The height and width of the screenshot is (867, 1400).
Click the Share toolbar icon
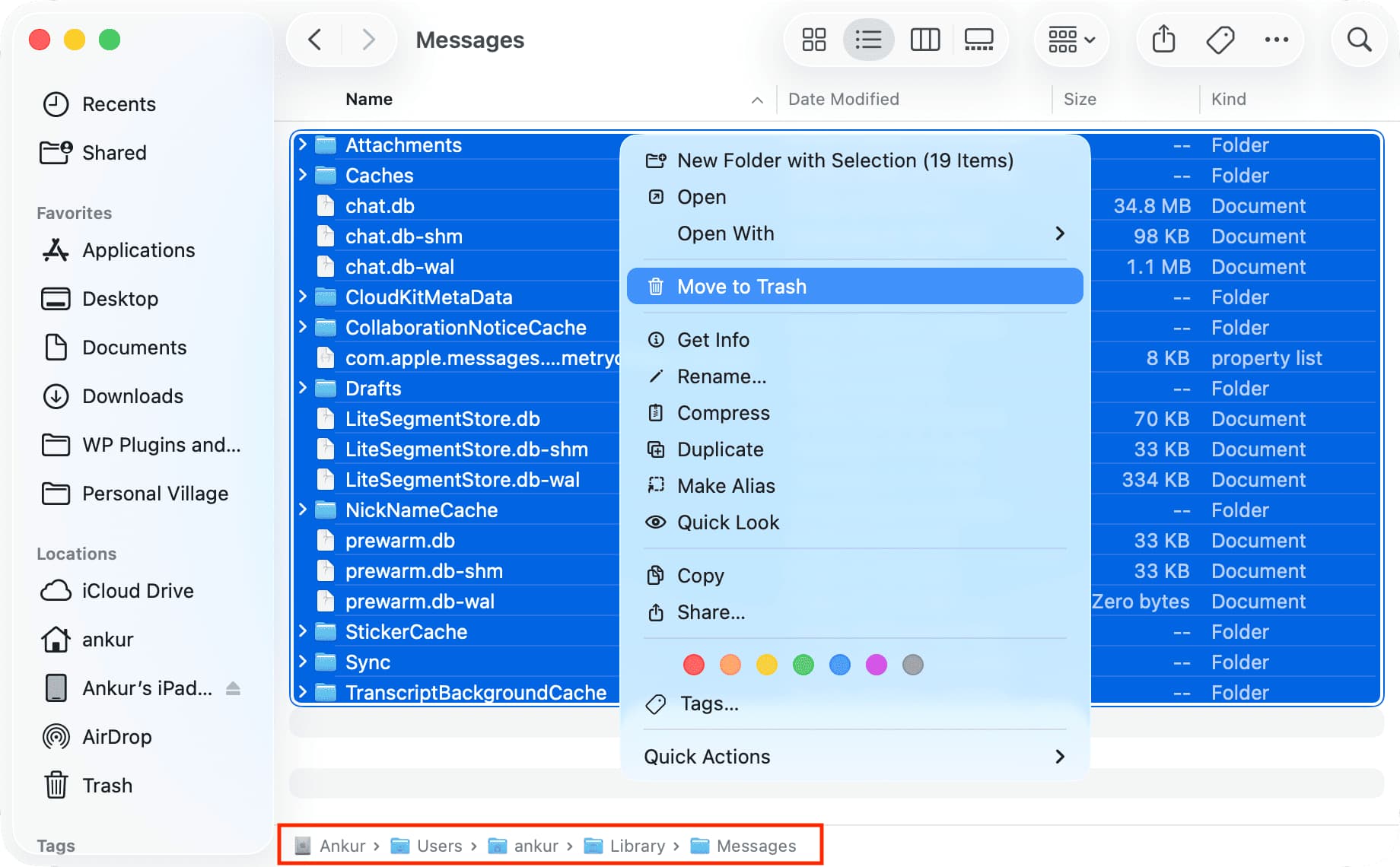pos(1163,40)
